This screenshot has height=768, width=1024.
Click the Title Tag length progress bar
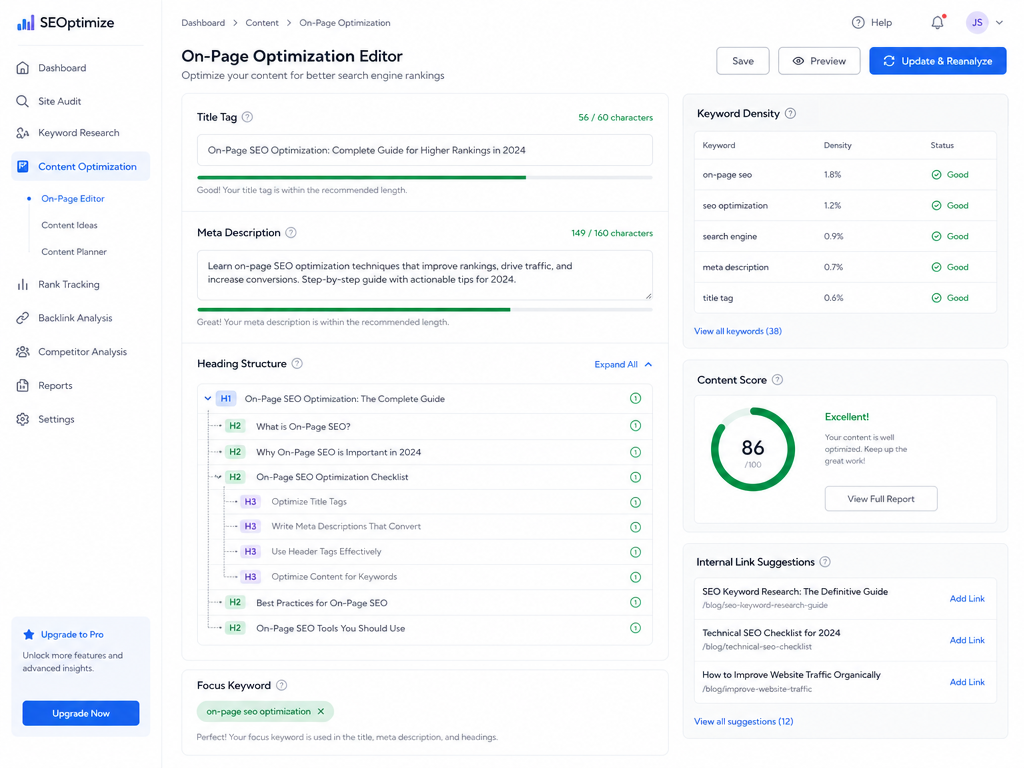tap(424, 178)
